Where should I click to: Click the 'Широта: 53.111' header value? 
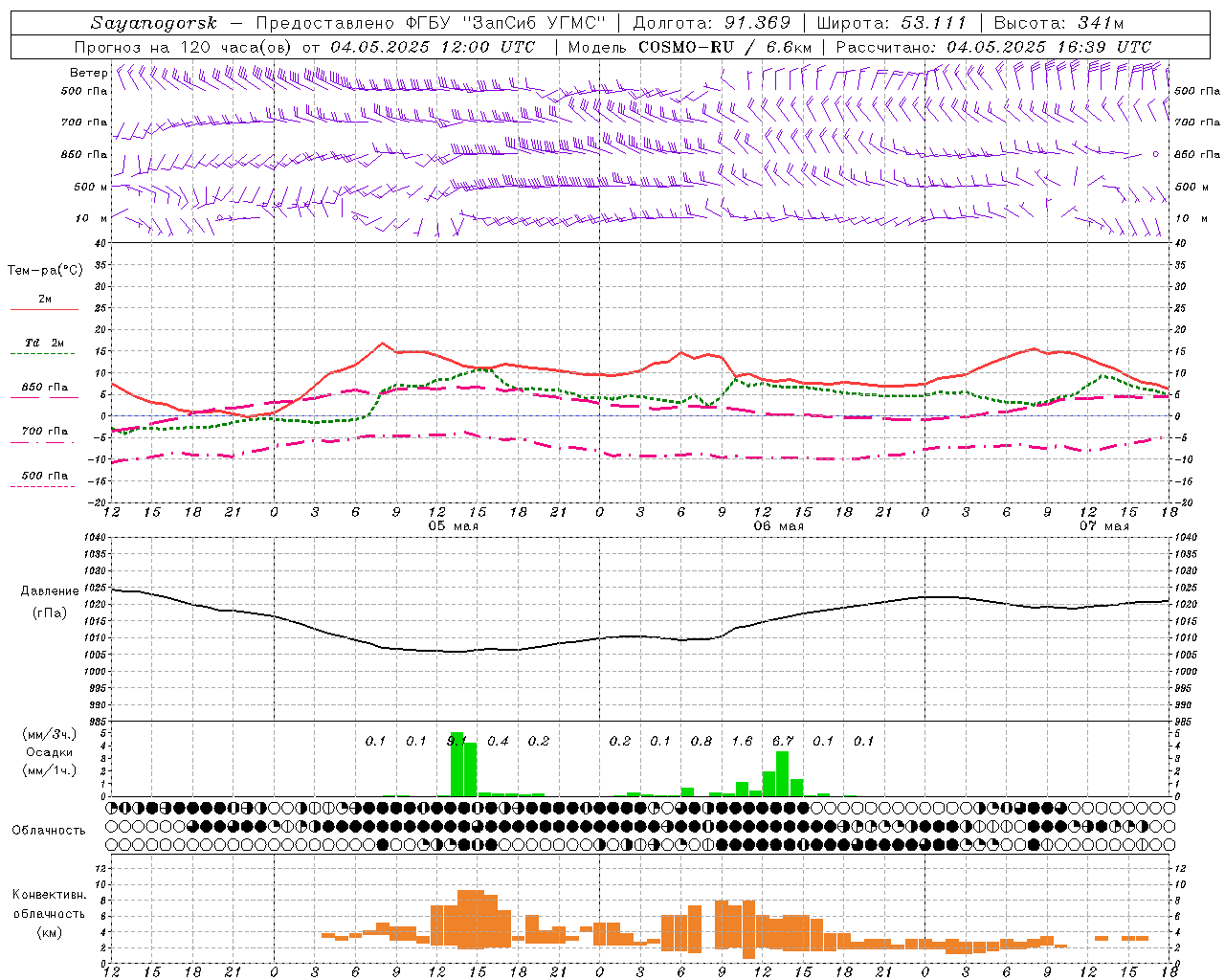point(892,23)
